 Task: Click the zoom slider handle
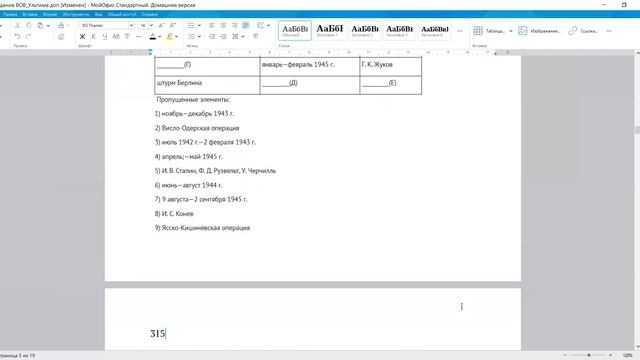[589, 356]
